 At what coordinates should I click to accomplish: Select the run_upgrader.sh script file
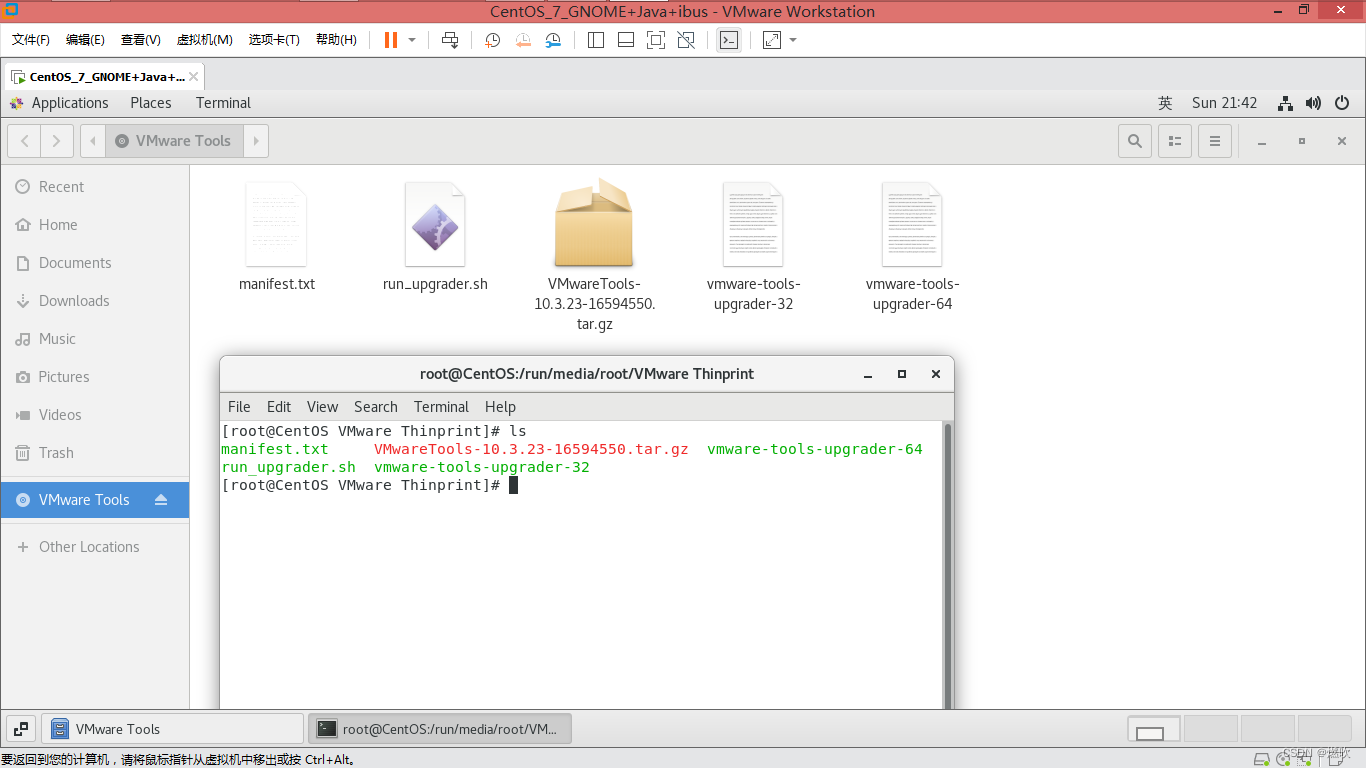click(435, 238)
